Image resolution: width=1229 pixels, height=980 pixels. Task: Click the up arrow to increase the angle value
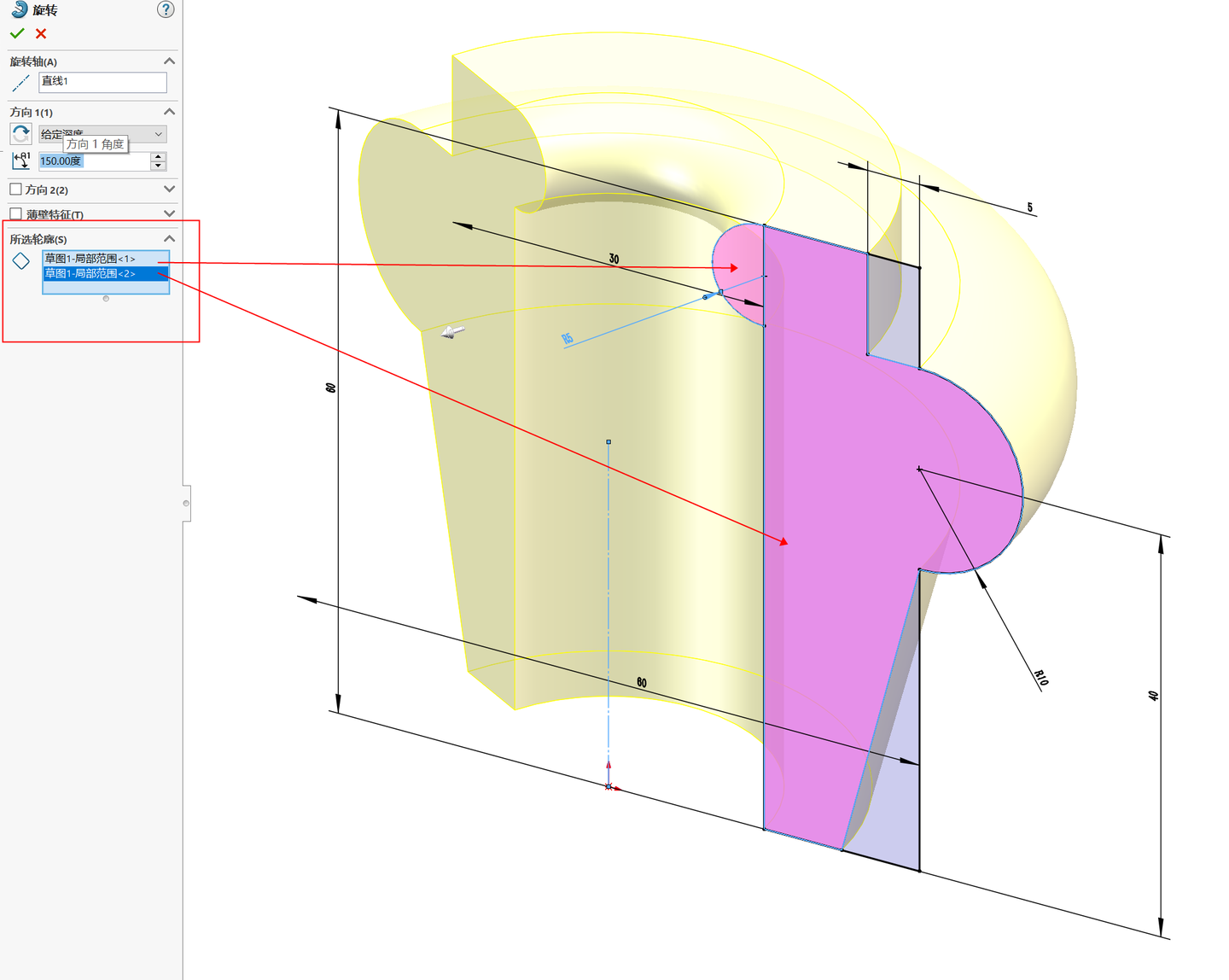[x=158, y=156]
